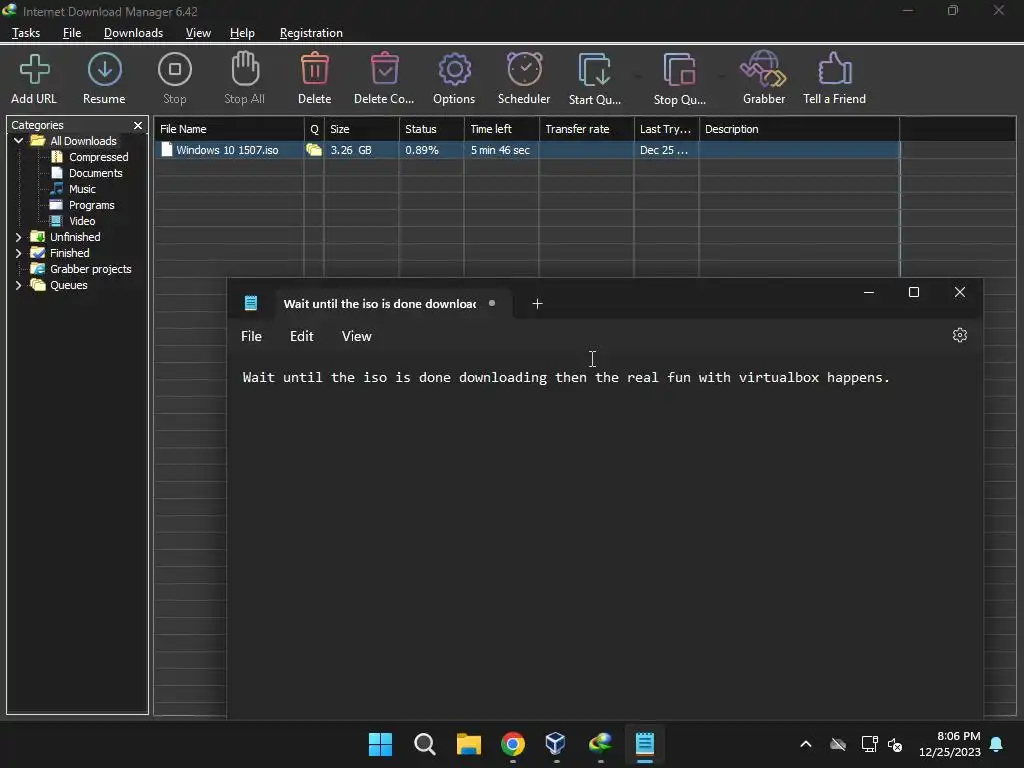The height and width of the screenshot is (768, 1024).
Task: Open File Explorer from taskbar
Action: [468, 744]
